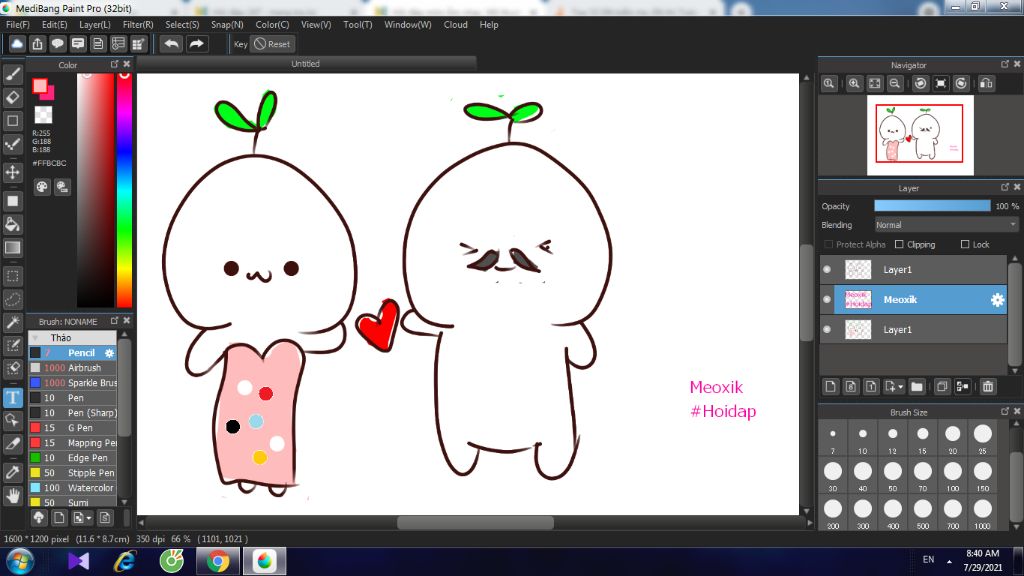Choose the Airbrush brush
Viewport: 1024px width, 576px height.
73,368
